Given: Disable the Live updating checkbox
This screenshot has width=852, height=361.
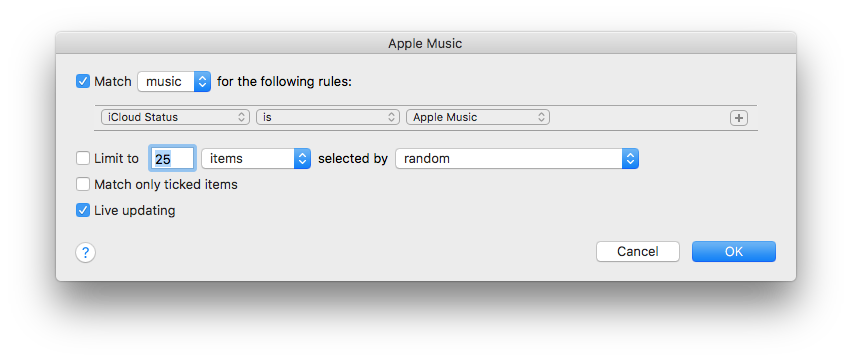Looking at the screenshot, I should point(83,210).
